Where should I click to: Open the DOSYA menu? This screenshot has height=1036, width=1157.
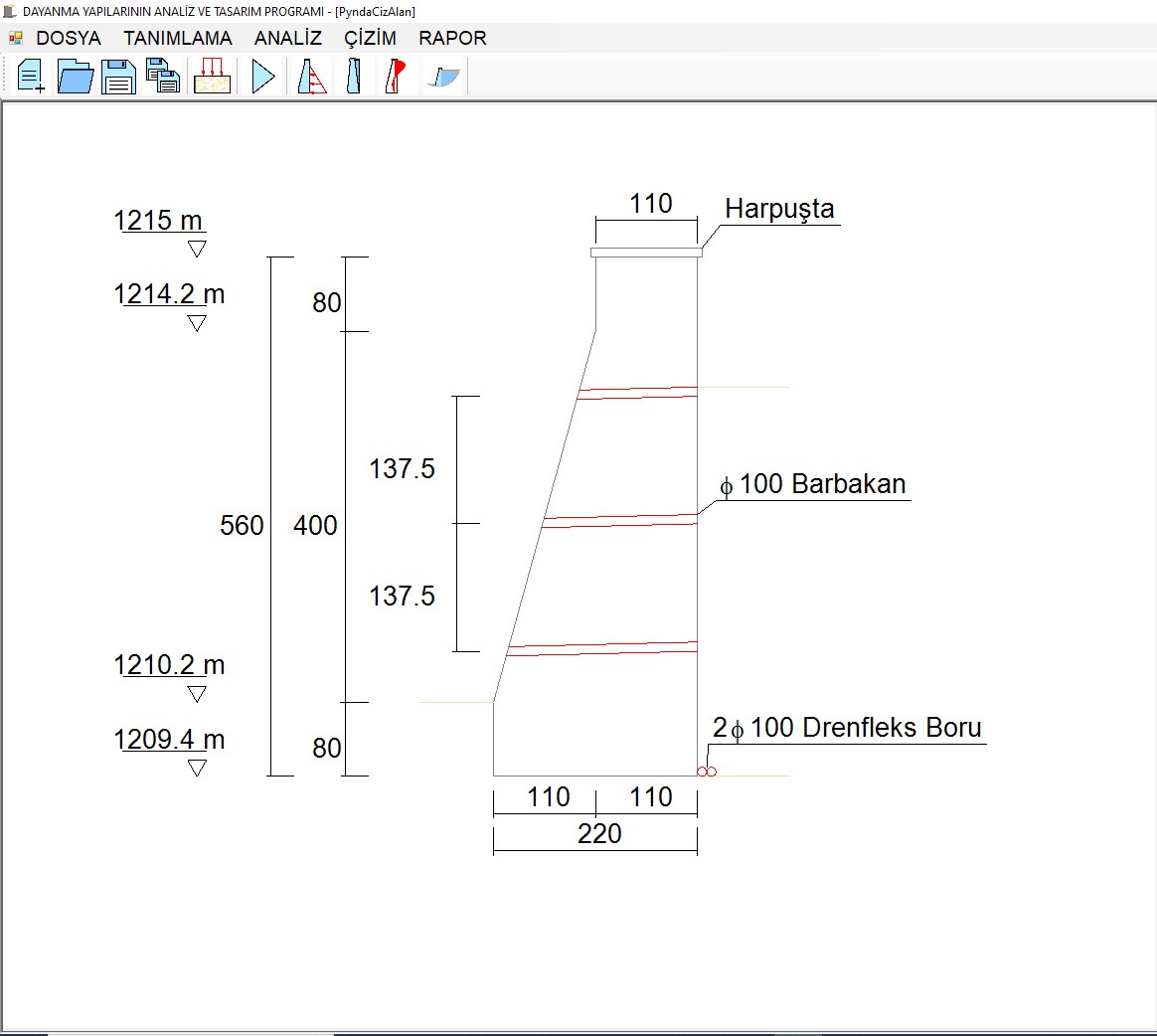tap(69, 38)
